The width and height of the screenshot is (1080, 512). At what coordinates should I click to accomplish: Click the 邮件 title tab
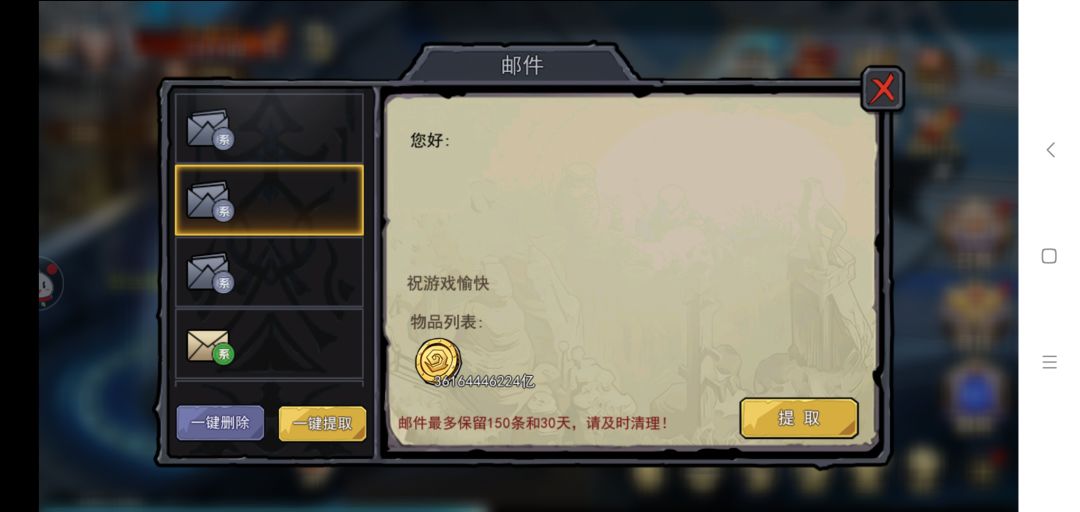[x=522, y=65]
